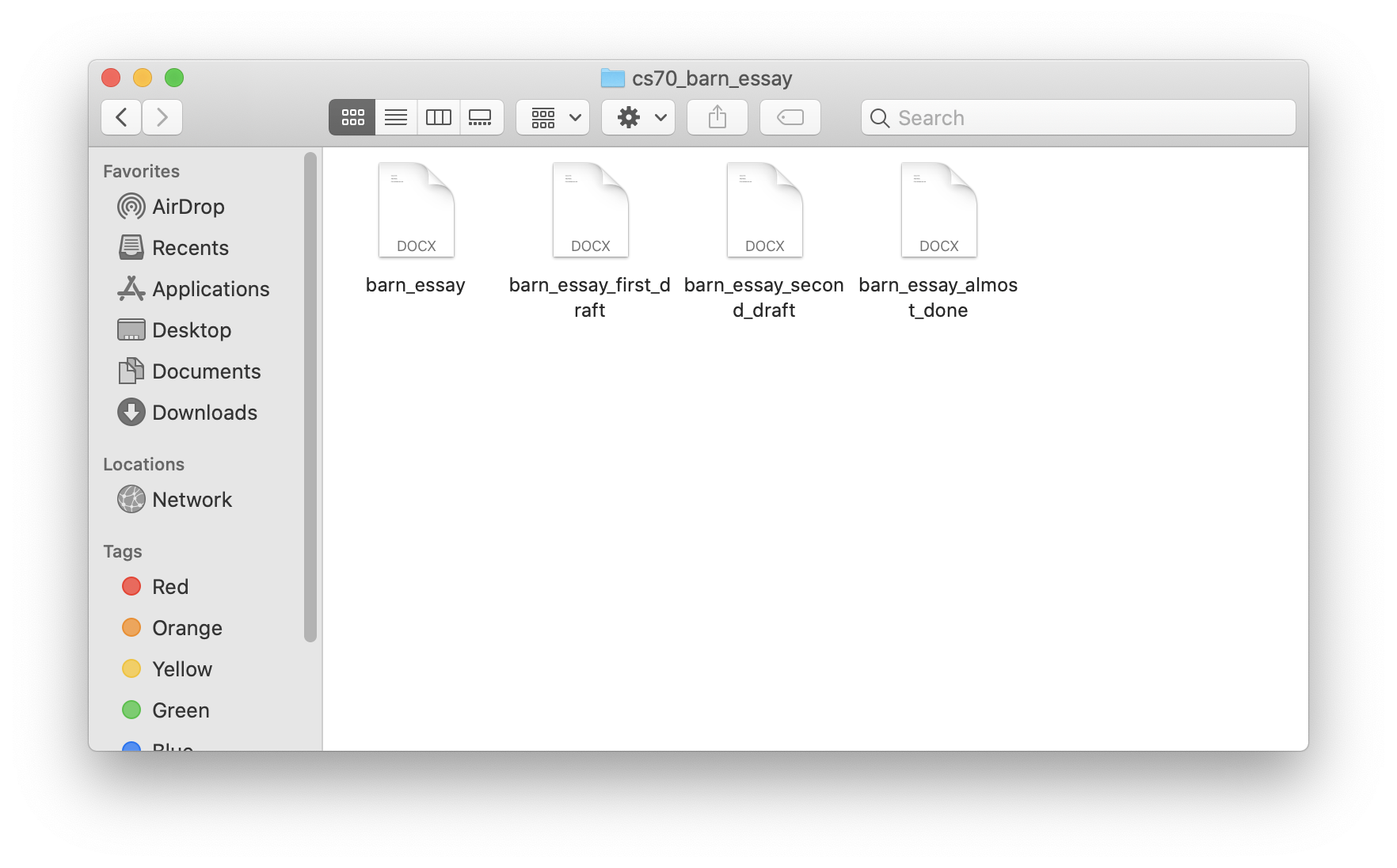The image size is (1397, 868).
Task: Select the Green tag
Action: [x=180, y=710]
